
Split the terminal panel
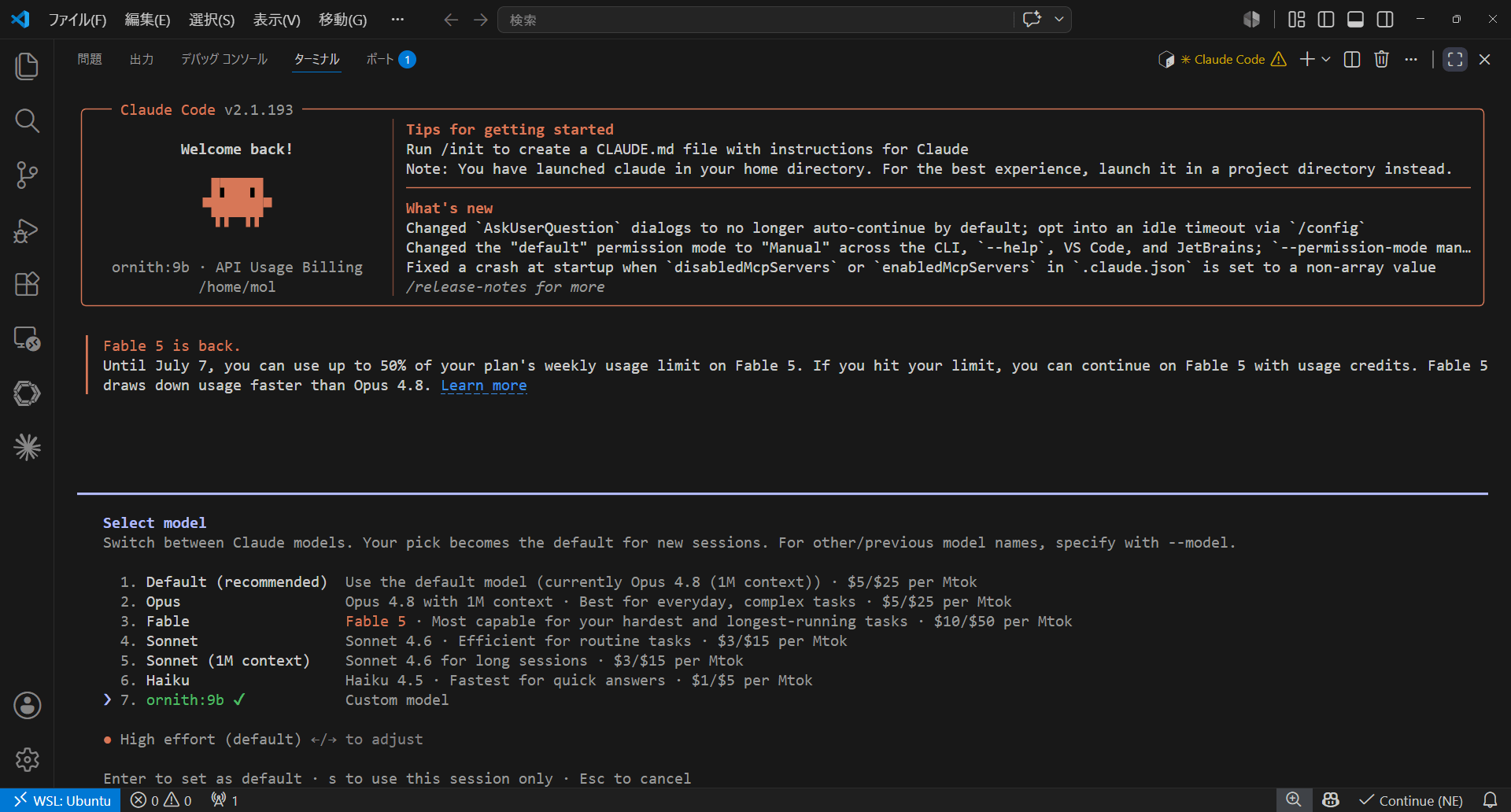(x=1352, y=59)
